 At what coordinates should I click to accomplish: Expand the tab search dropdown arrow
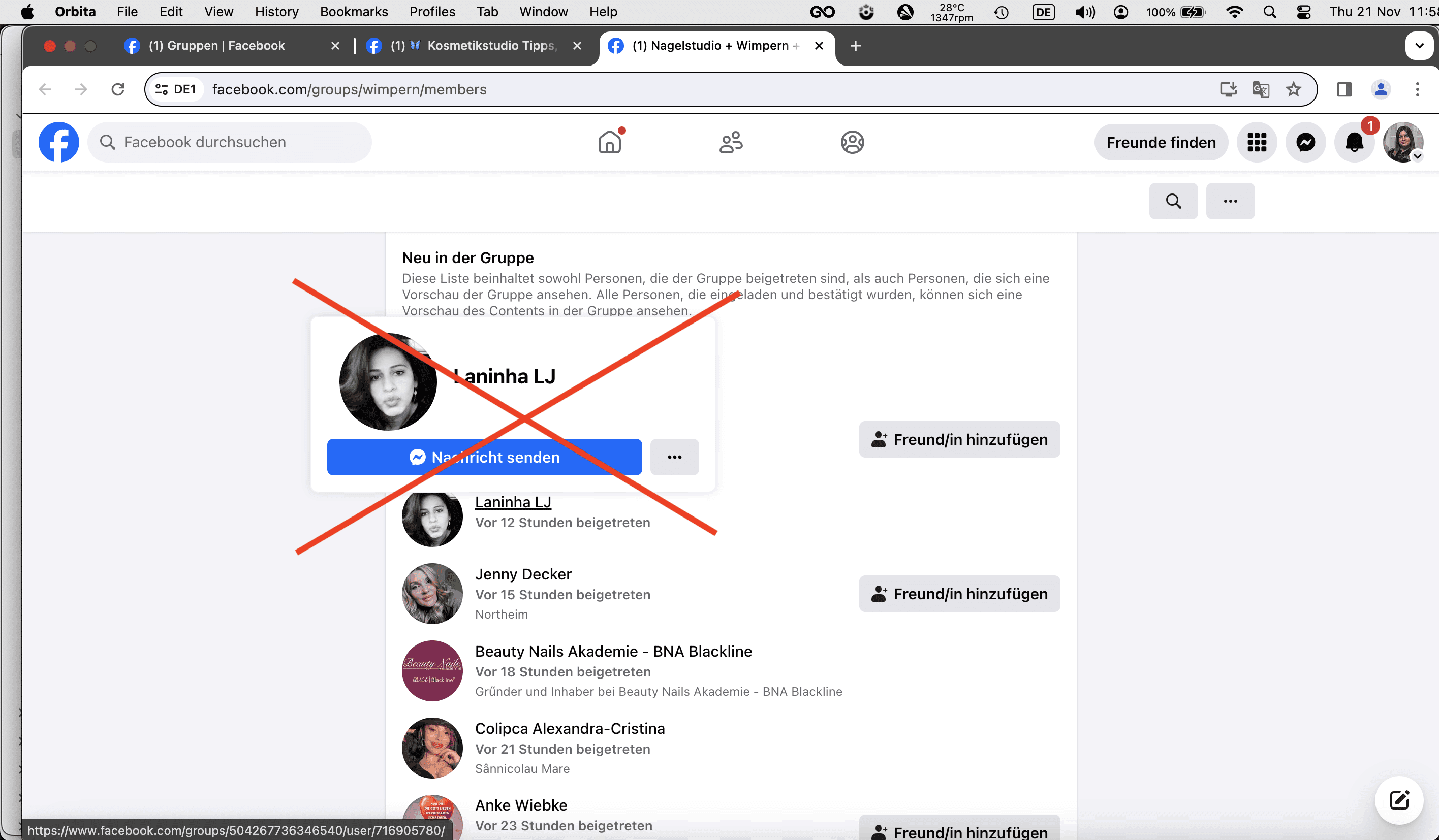point(1419,46)
